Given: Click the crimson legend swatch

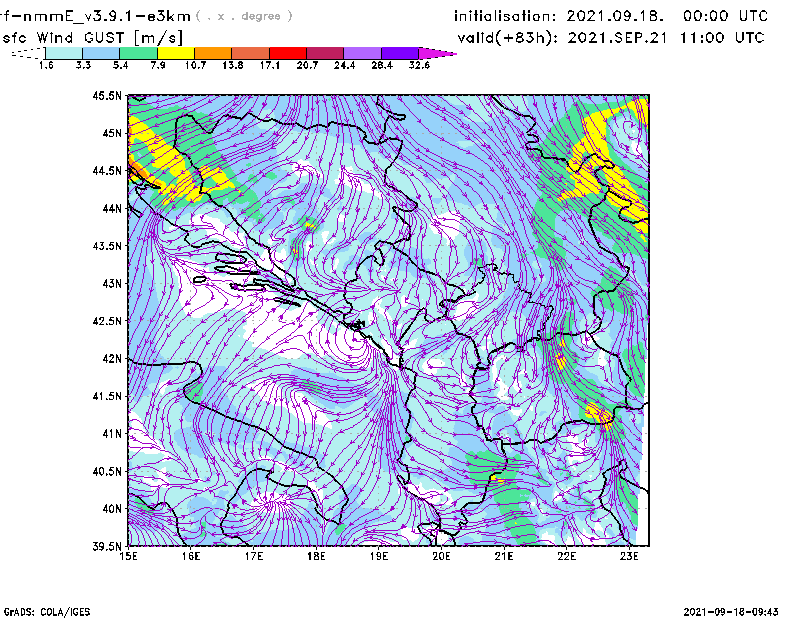Looking at the screenshot, I should coord(325,53).
